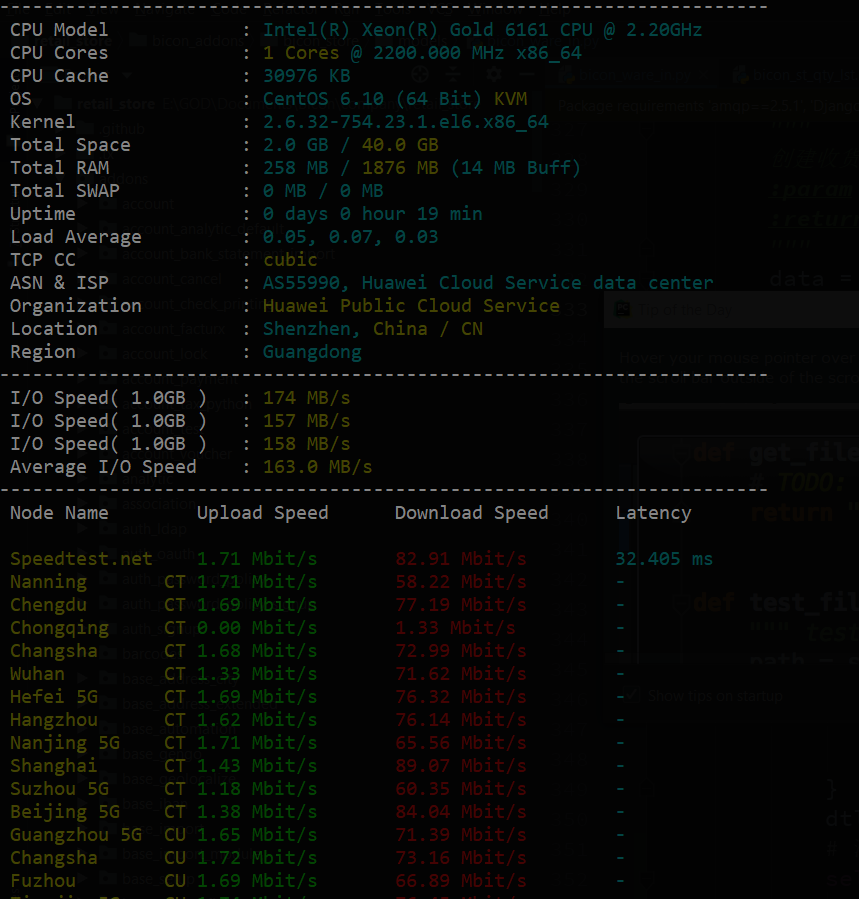Click the Beijing 5G download speed 84.04 Mbit/s

tap(460, 811)
